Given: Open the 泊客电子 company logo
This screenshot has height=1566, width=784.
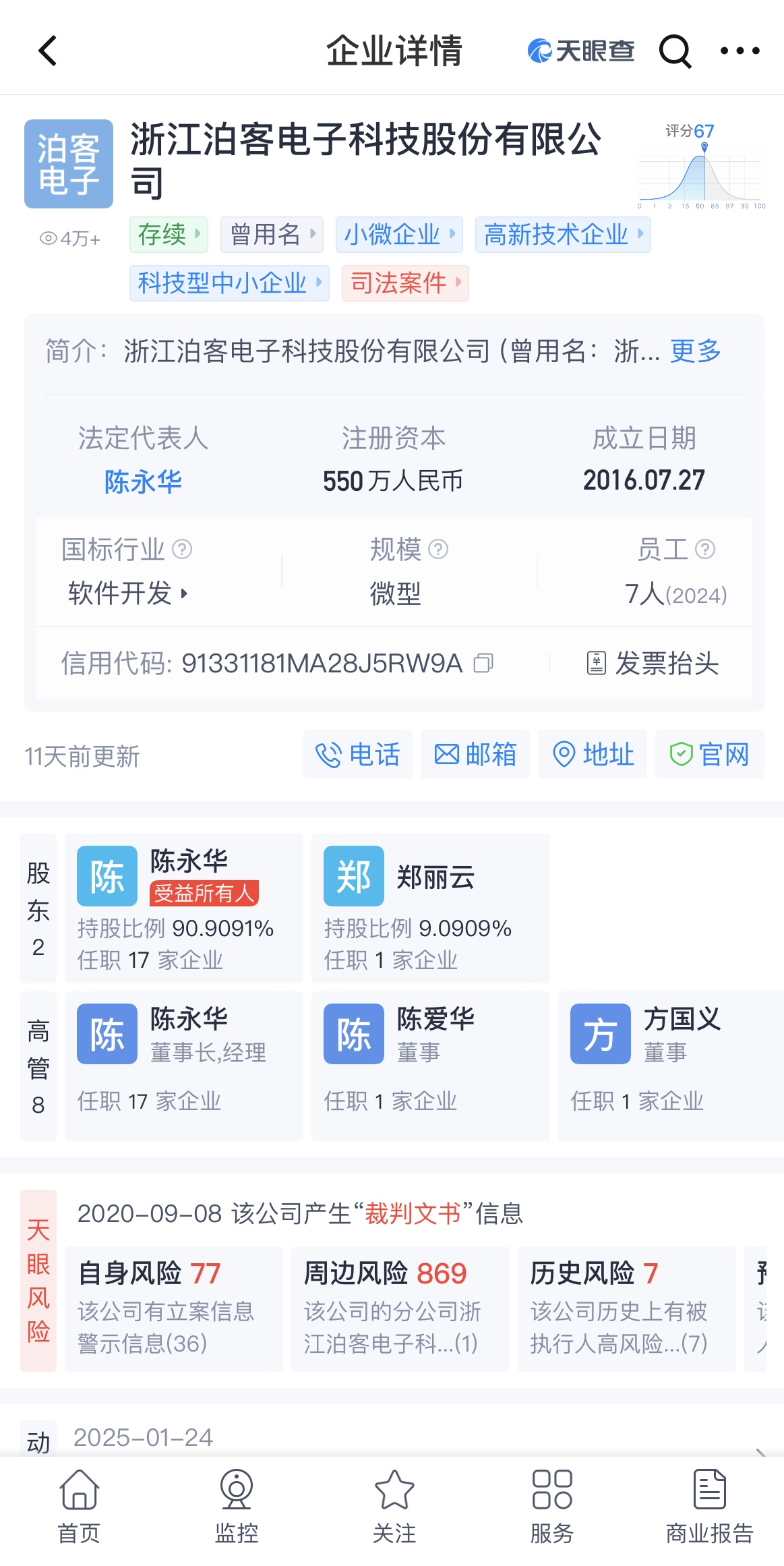Looking at the screenshot, I should pyautogui.click(x=69, y=164).
